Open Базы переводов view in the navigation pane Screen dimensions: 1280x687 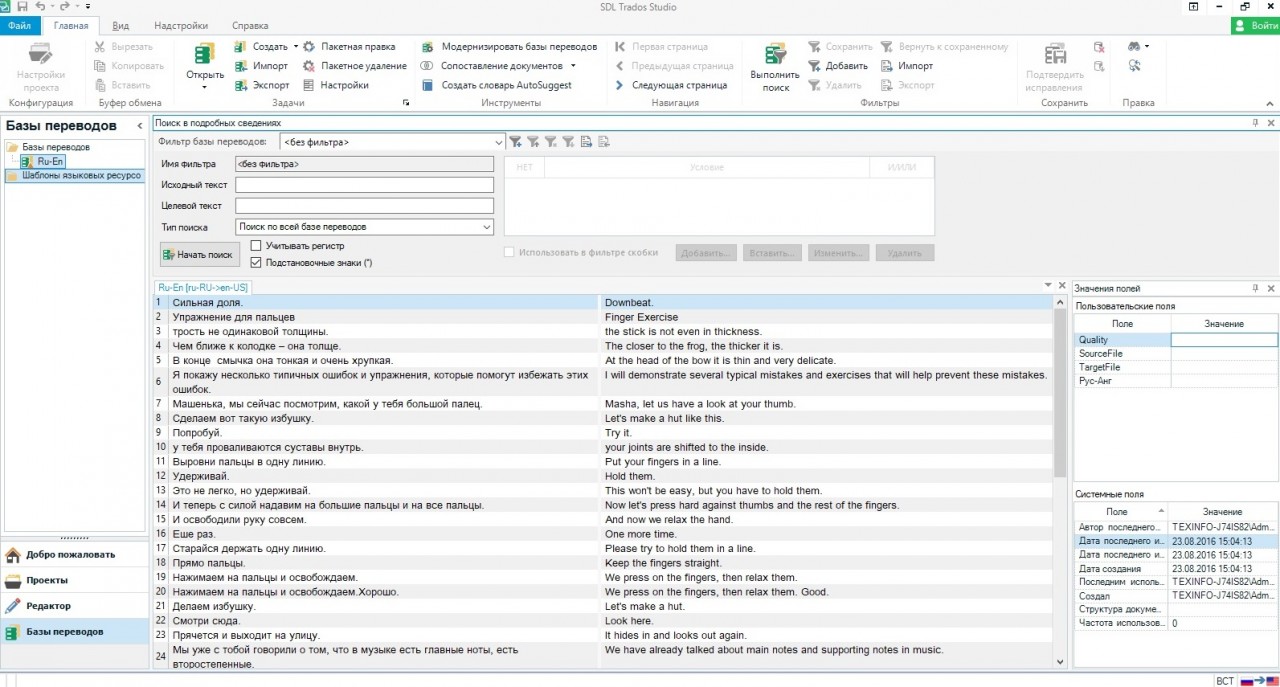(x=74, y=632)
